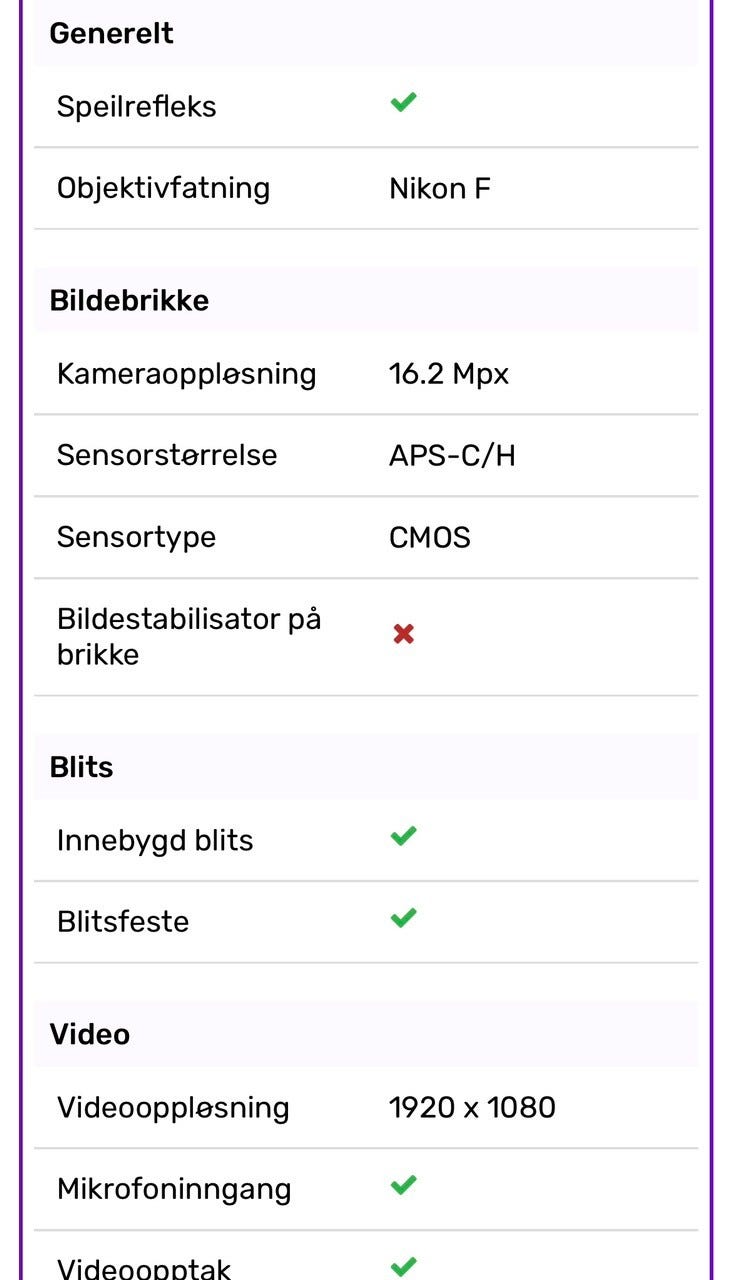Click the CMOS sensor type value
The width and height of the screenshot is (732, 1280).
click(x=430, y=537)
